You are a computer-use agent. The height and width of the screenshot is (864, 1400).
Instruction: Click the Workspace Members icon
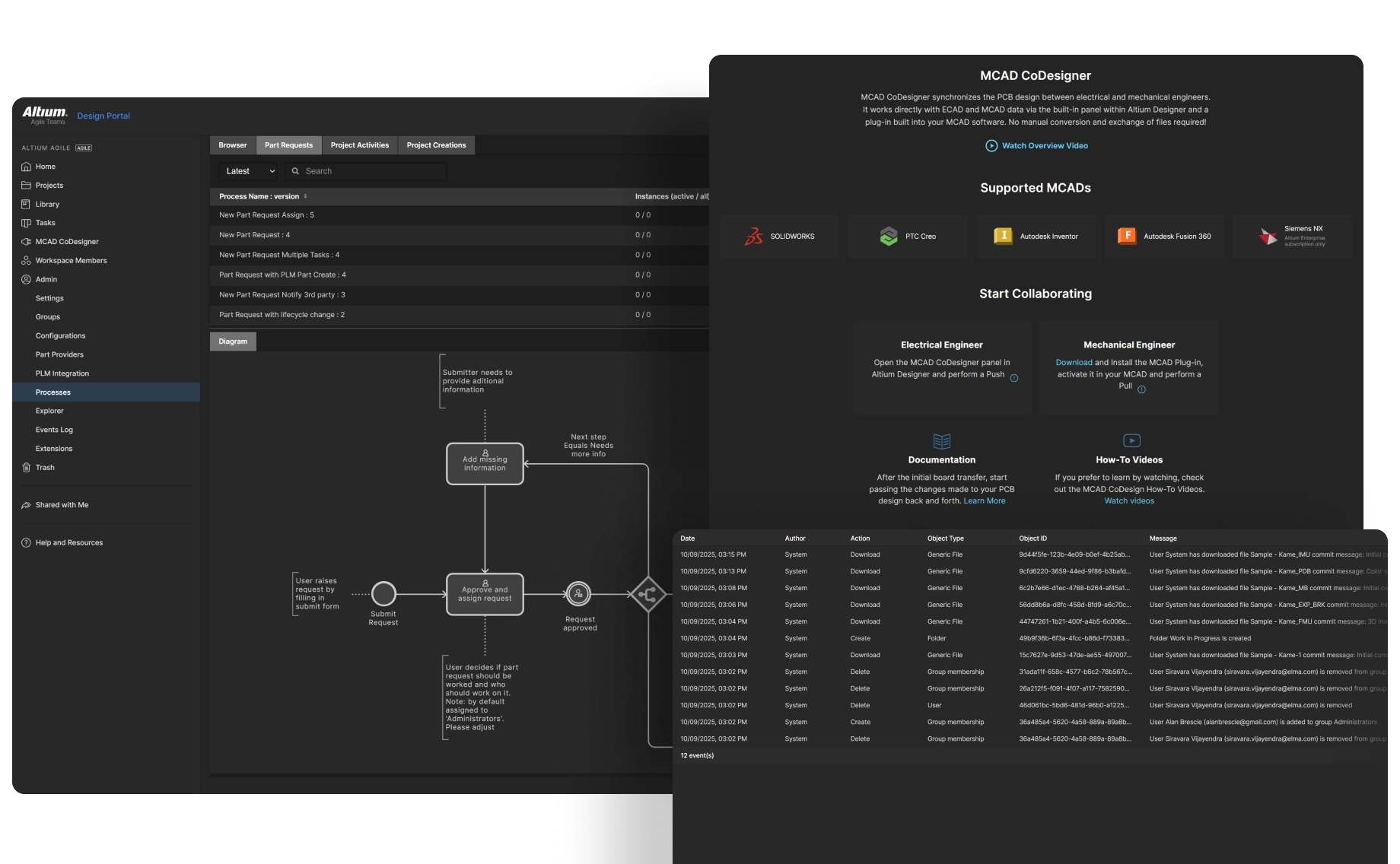coord(26,260)
